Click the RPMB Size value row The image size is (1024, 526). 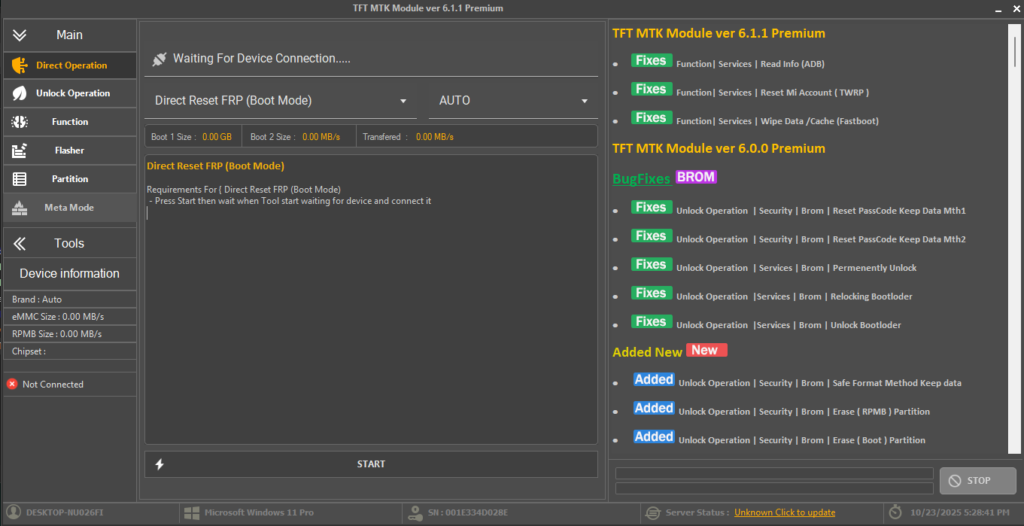click(x=70, y=334)
